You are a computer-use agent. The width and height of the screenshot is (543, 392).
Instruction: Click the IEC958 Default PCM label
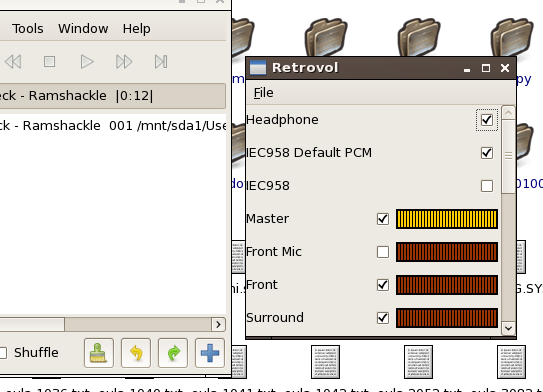(x=309, y=153)
